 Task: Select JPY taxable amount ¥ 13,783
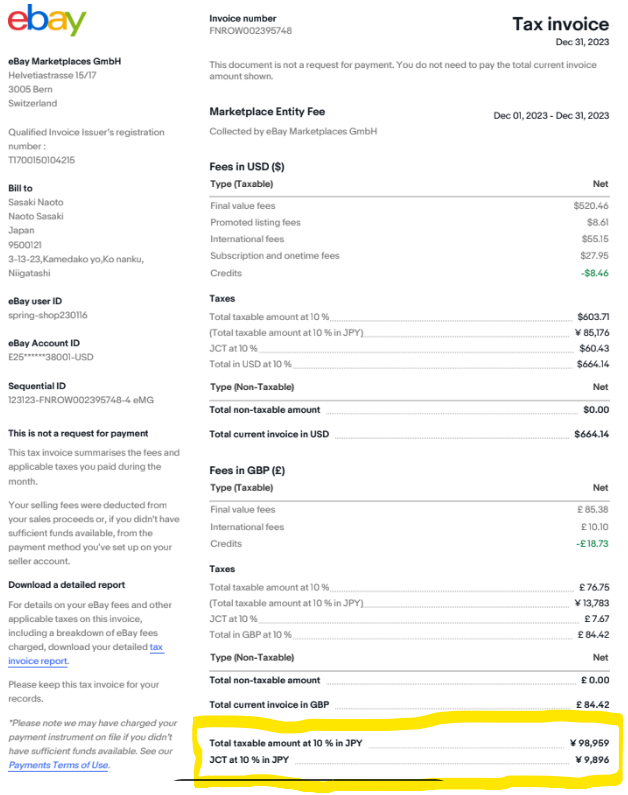coord(592,603)
